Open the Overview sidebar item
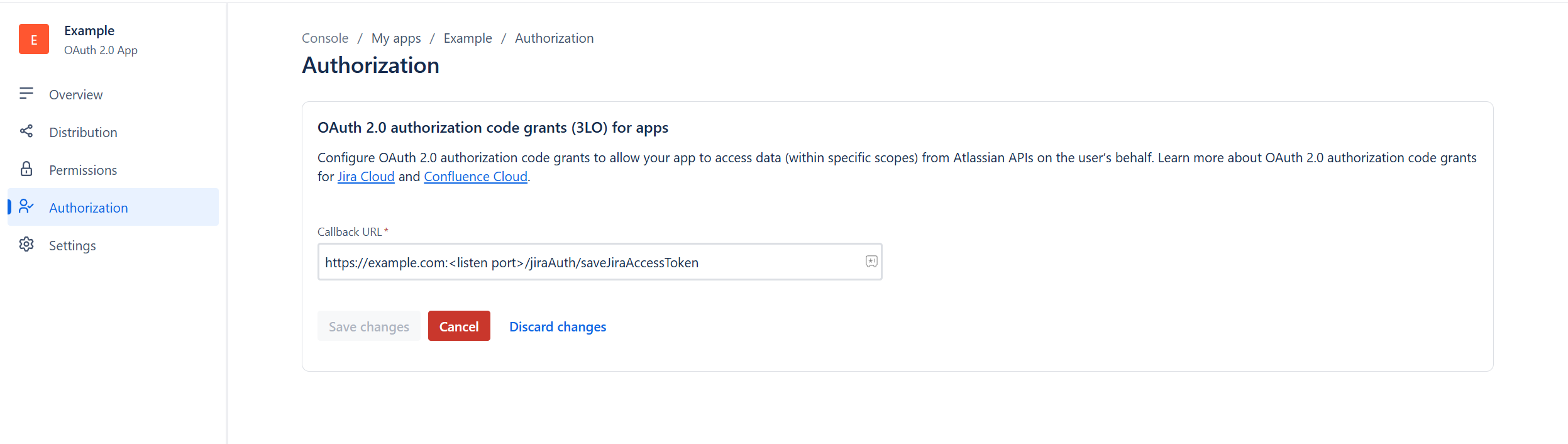The image size is (1568, 444). [76, 95]
